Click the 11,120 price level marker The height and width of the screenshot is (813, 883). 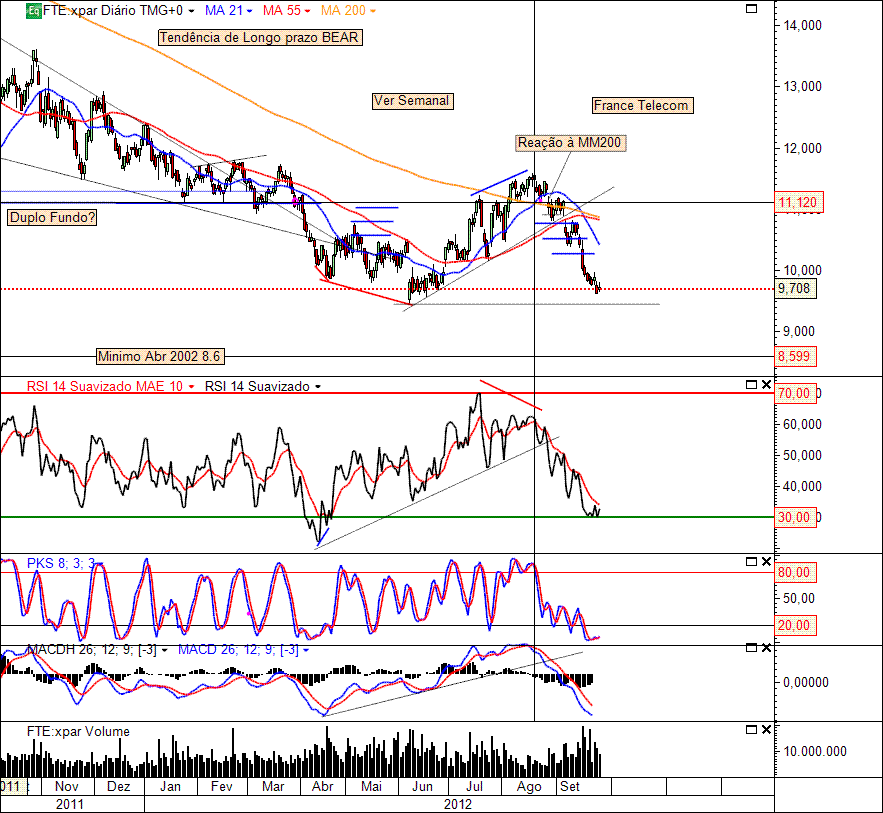coord(799,203)
